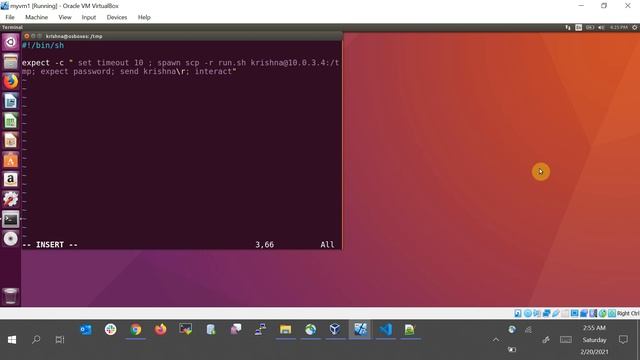The width and height of the screenshot is (640, 360).
Task: Open the Trash in the Ubuntu launcher
Action: pos(11,296)
